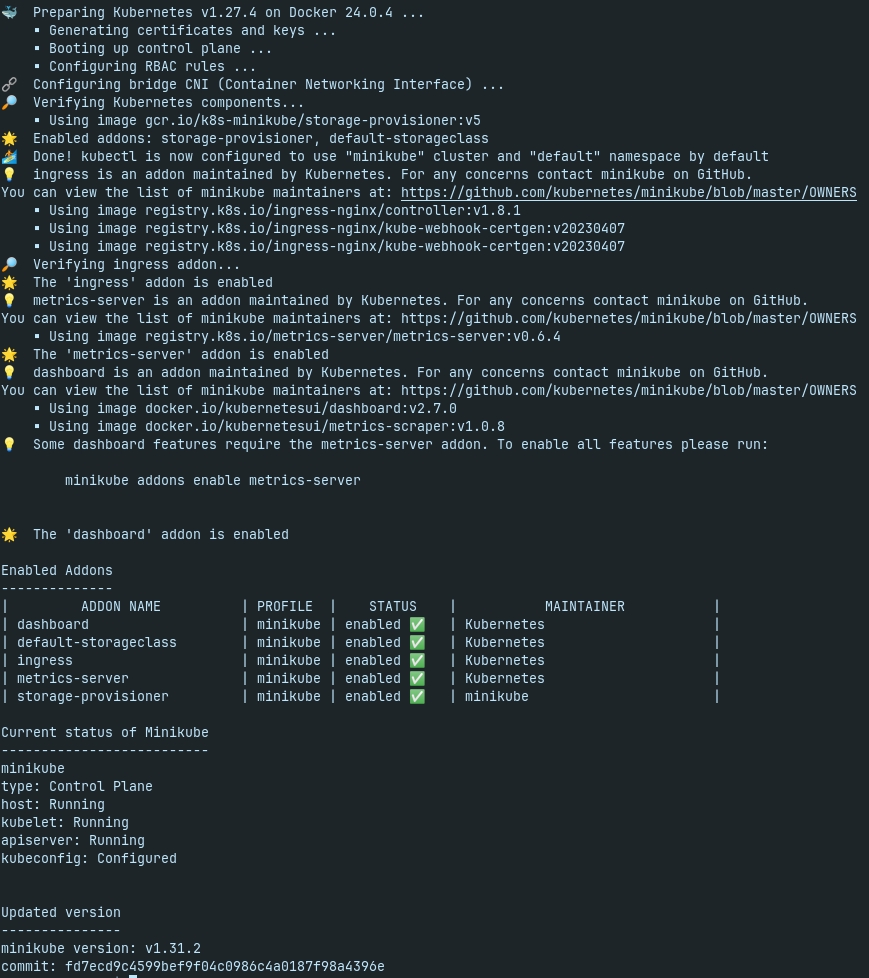Click the 'kubeconfig: Configured' line
869x978 pixels.
[x=89, y=859]
